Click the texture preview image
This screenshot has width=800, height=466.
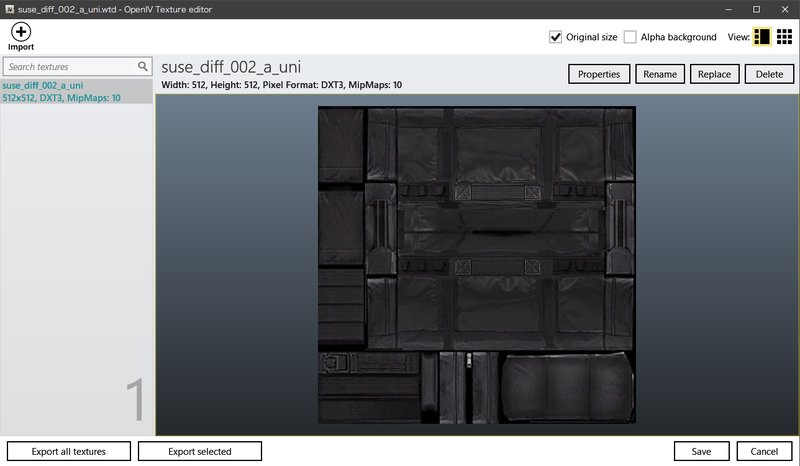pos(477,264)
